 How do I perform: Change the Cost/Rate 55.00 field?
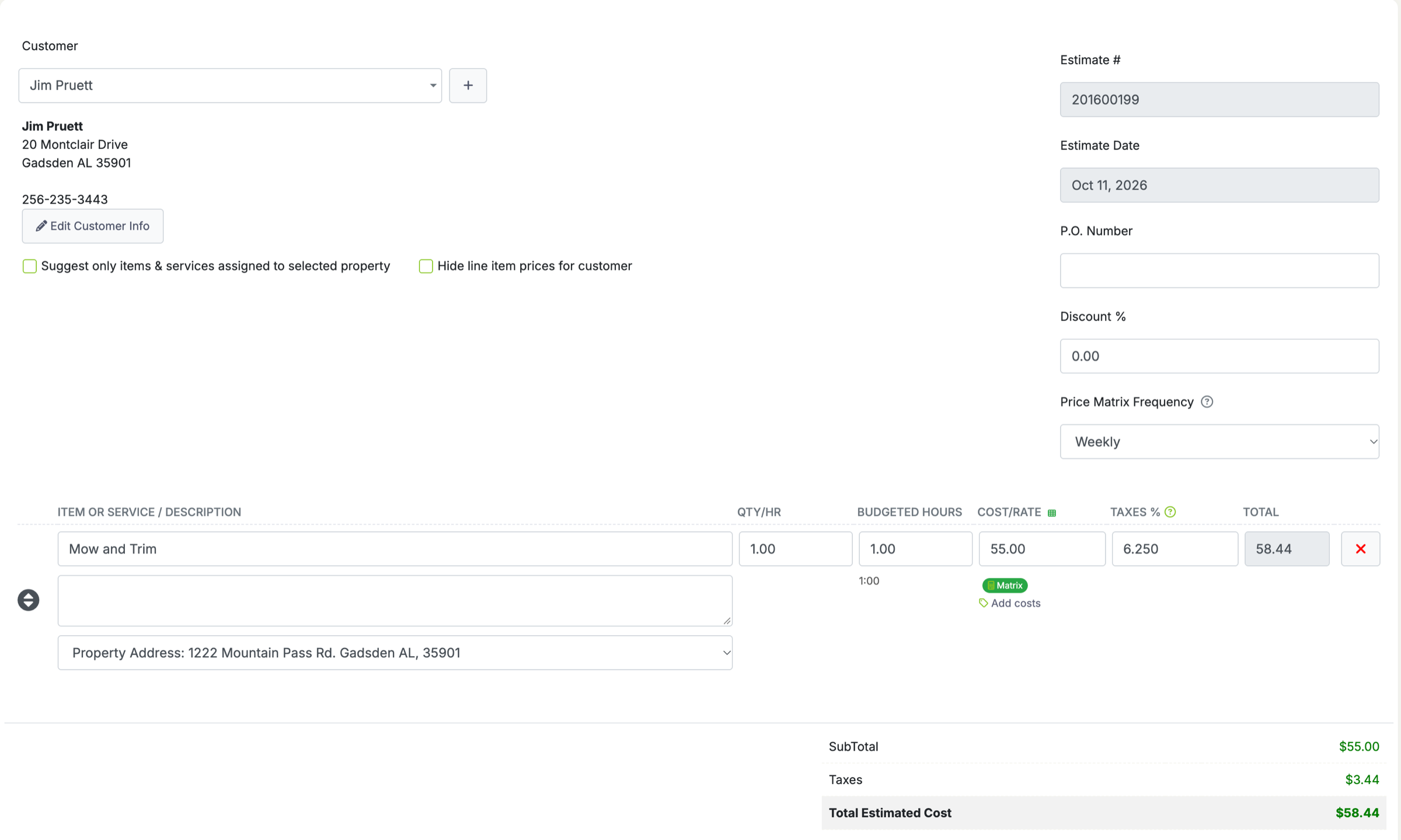(1042, 549)
